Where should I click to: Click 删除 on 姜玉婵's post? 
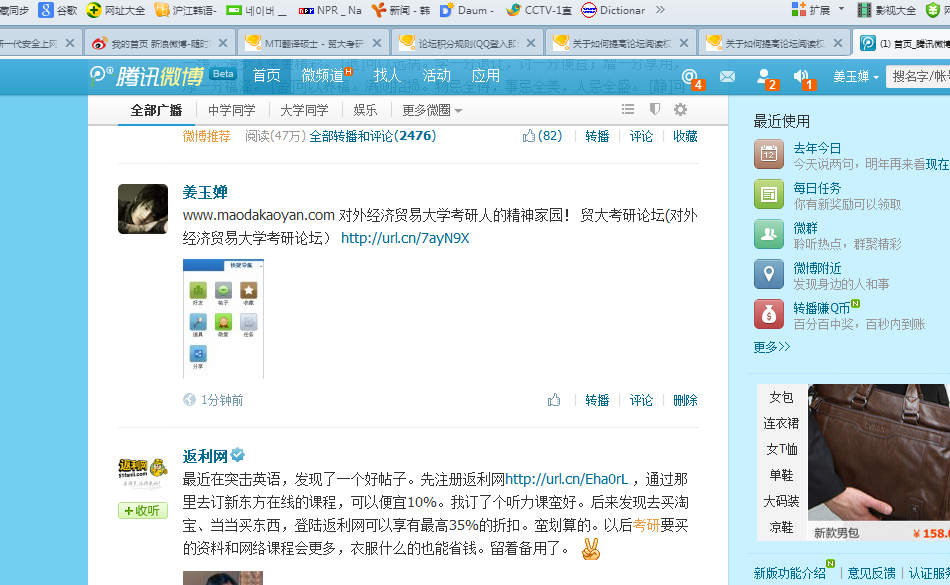tap(685, 400)
